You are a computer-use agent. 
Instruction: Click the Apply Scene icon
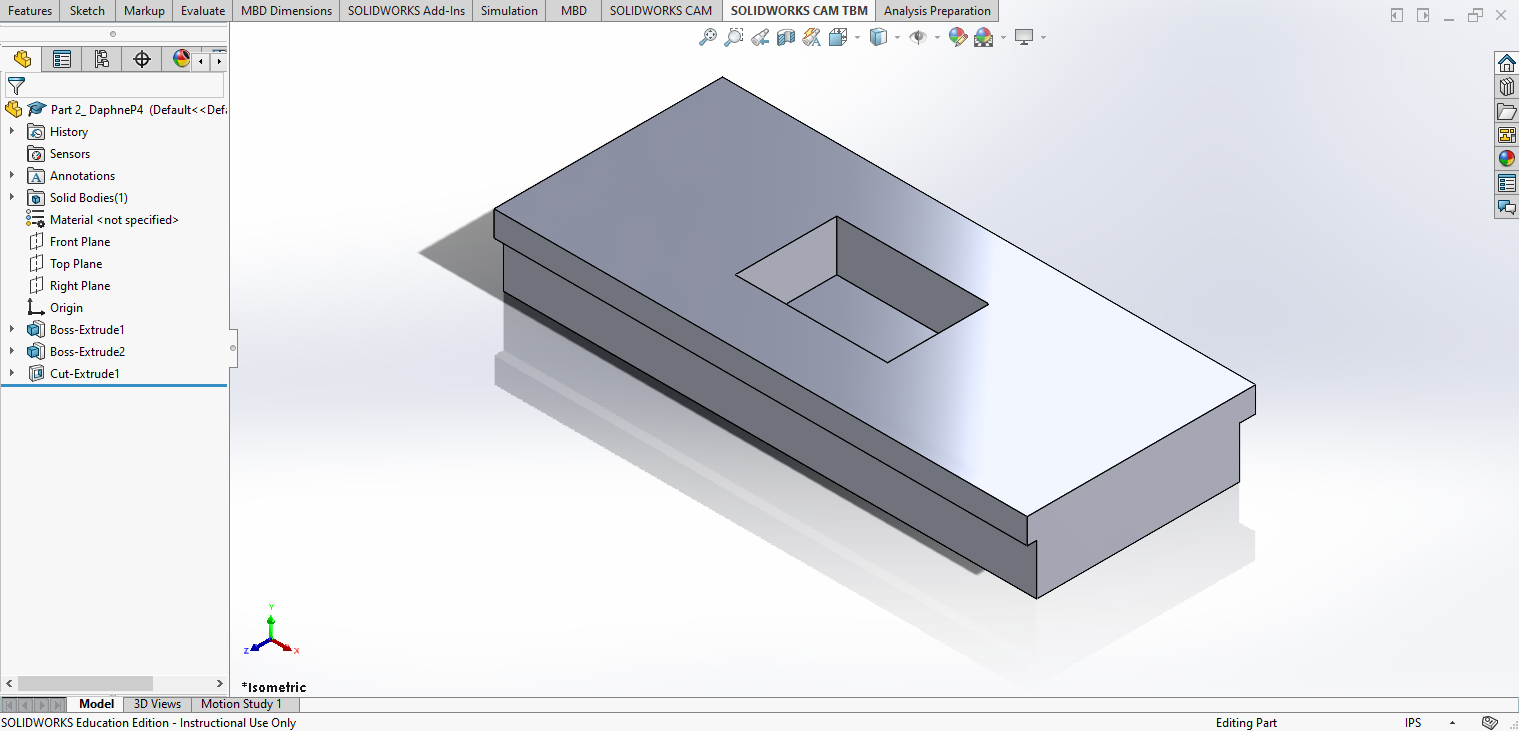[984, 37]
